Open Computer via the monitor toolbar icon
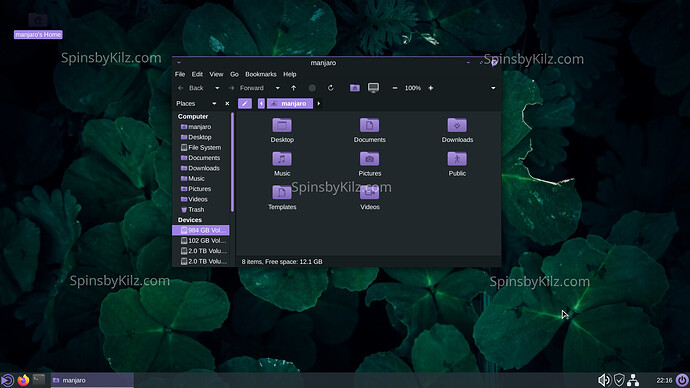This screenshot has width=690, height=388. point(373,88)
